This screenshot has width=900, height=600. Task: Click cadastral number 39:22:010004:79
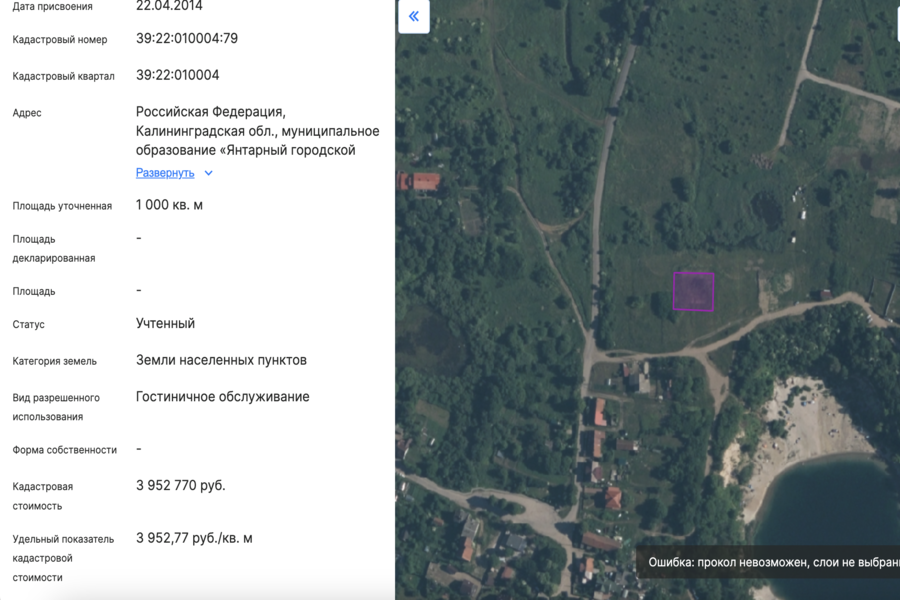pos(187,39)
